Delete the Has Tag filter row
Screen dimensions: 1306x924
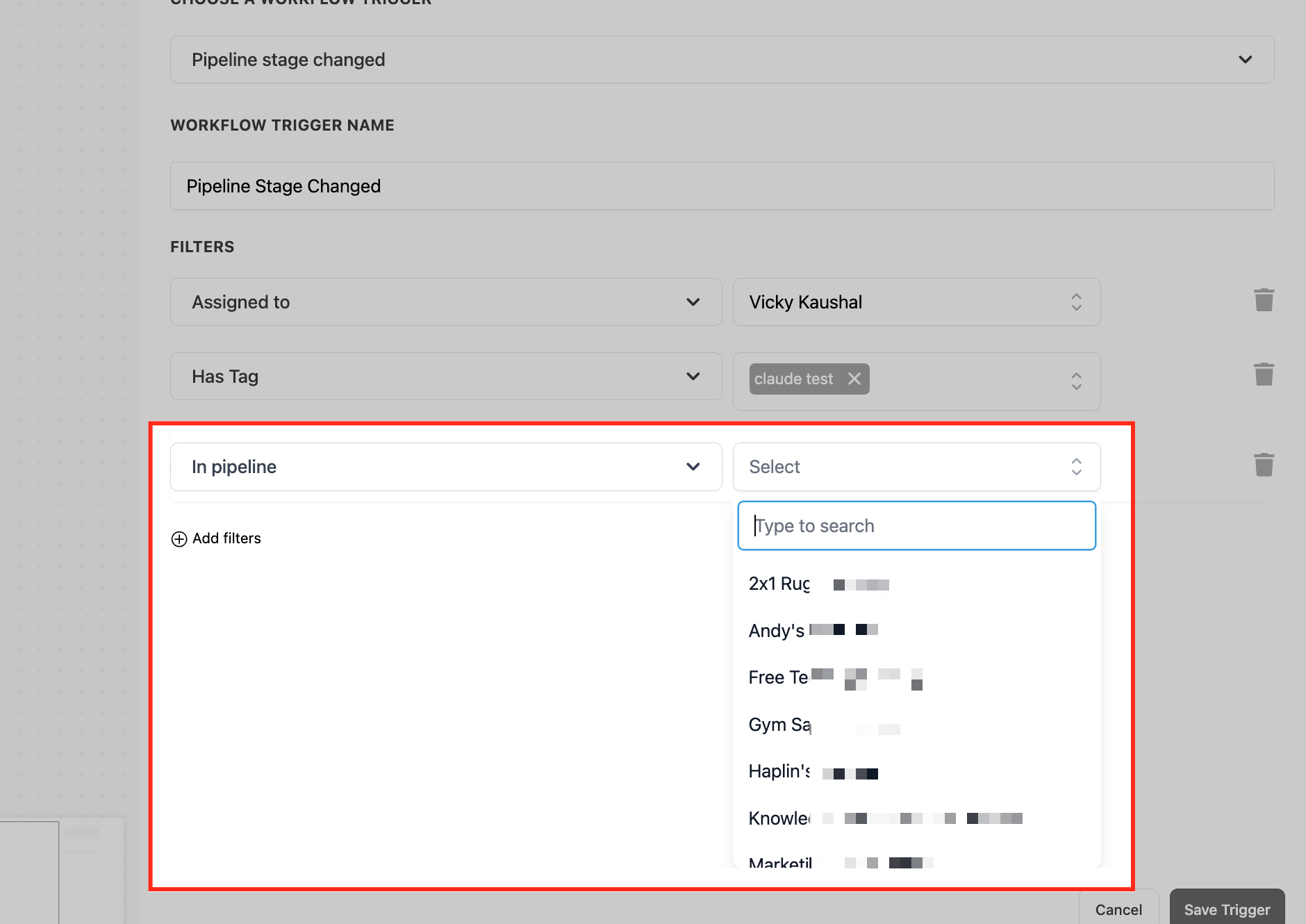[x=1264, y=374]
